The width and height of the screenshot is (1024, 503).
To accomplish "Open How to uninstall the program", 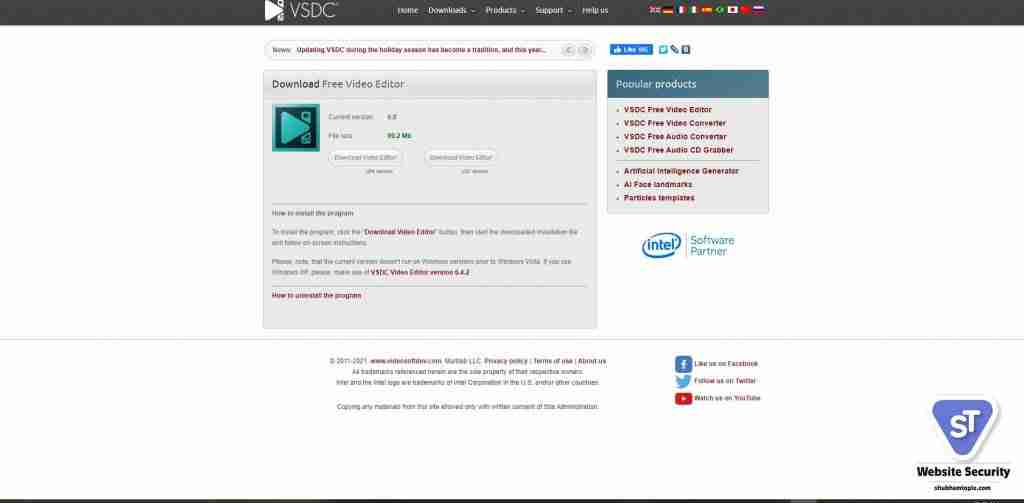I will pos(316,295).
